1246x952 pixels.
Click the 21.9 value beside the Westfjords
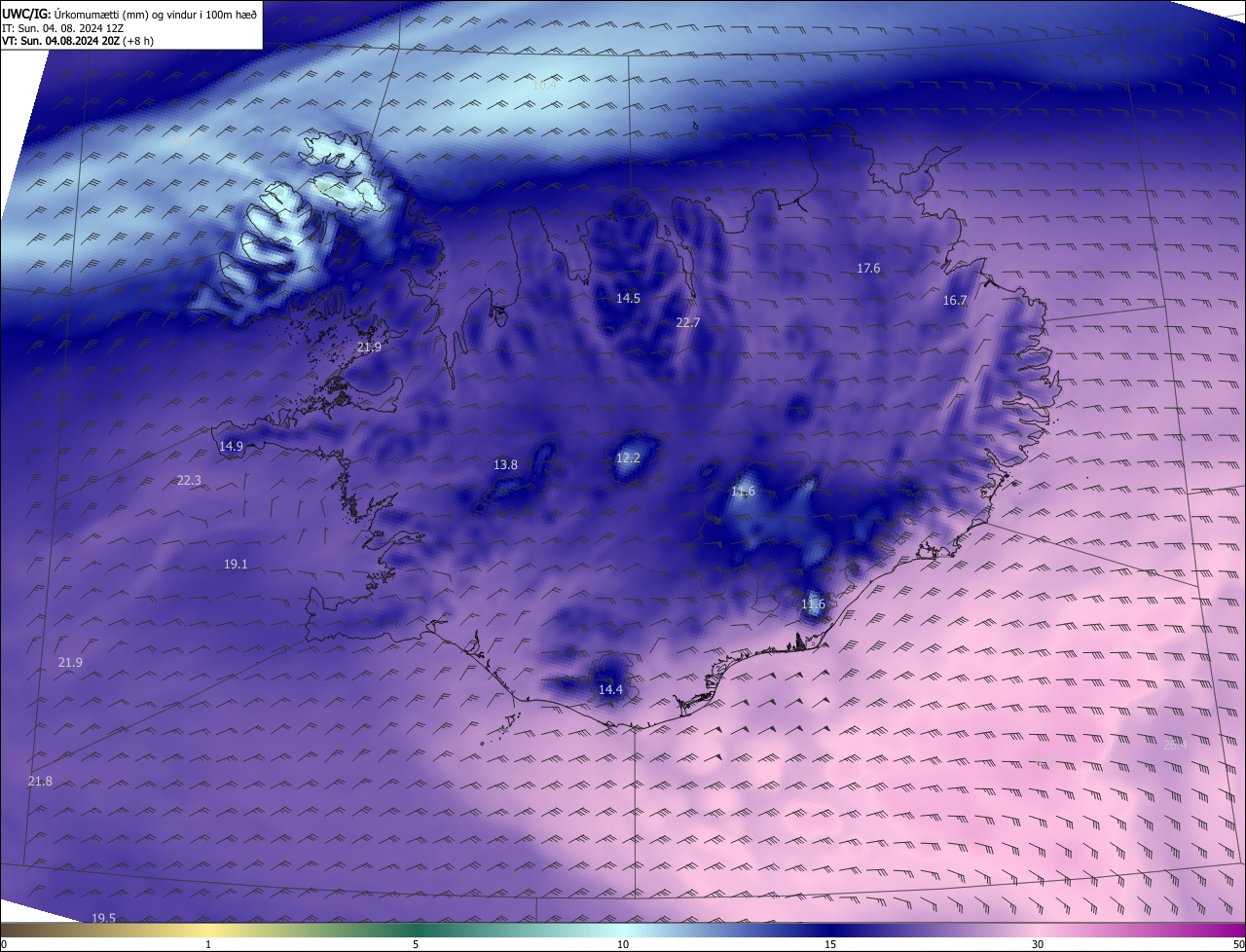(x=369, y=348)
